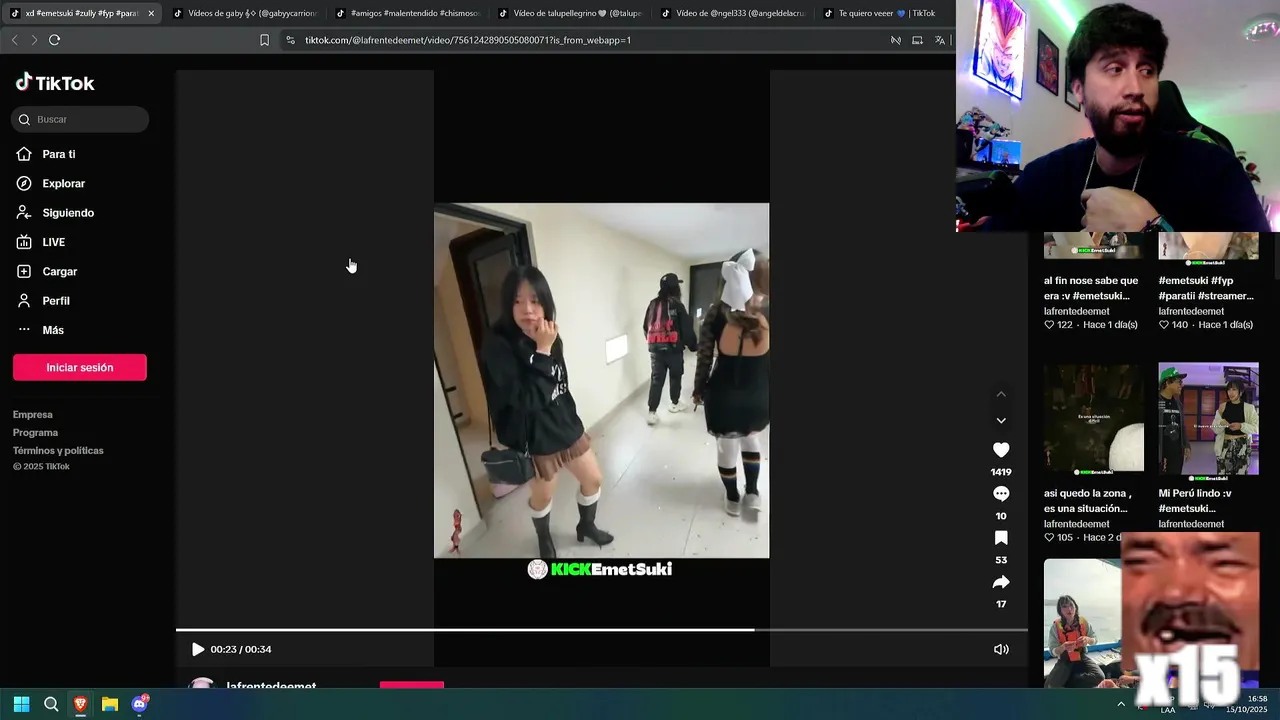Click Brave browser taskbar icon

pyautogui.click(x=80, y=704)
